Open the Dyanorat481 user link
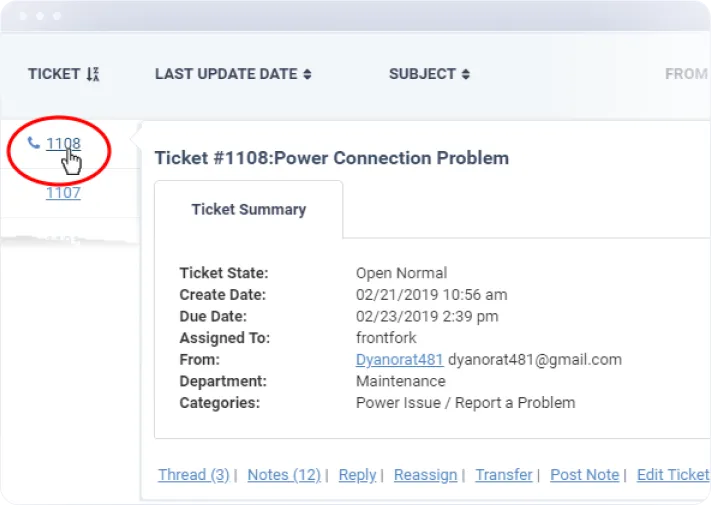Viewport: 711px width, 505px height. (399, 359)
